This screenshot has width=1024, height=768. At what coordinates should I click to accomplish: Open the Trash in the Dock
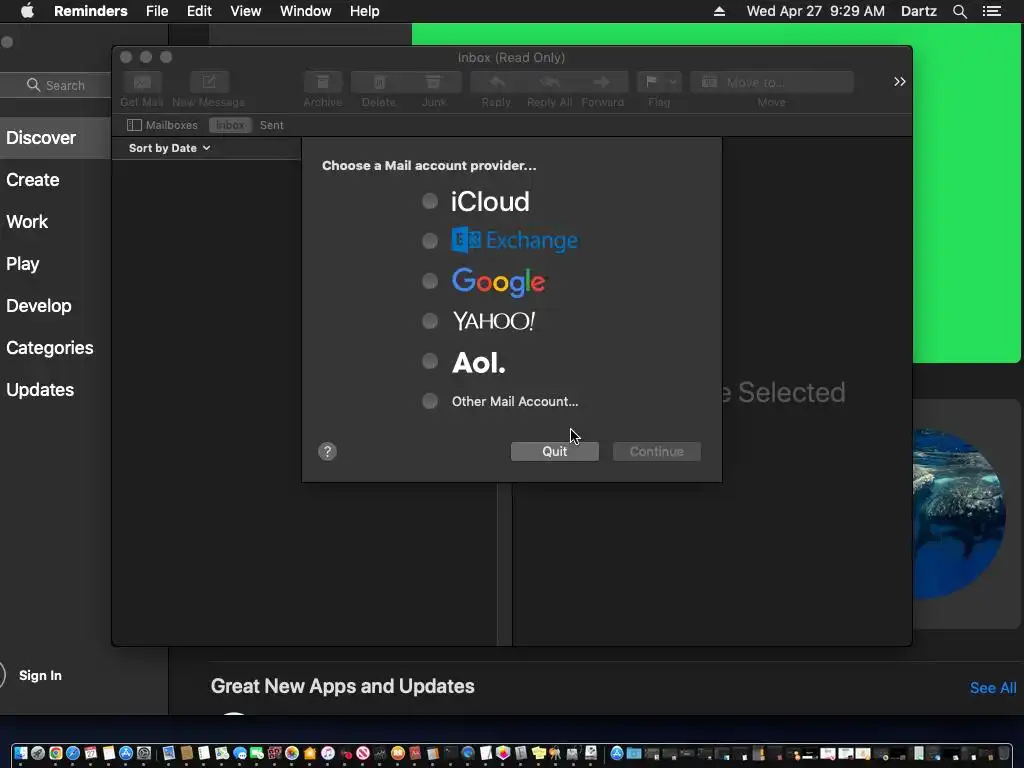1004,753
